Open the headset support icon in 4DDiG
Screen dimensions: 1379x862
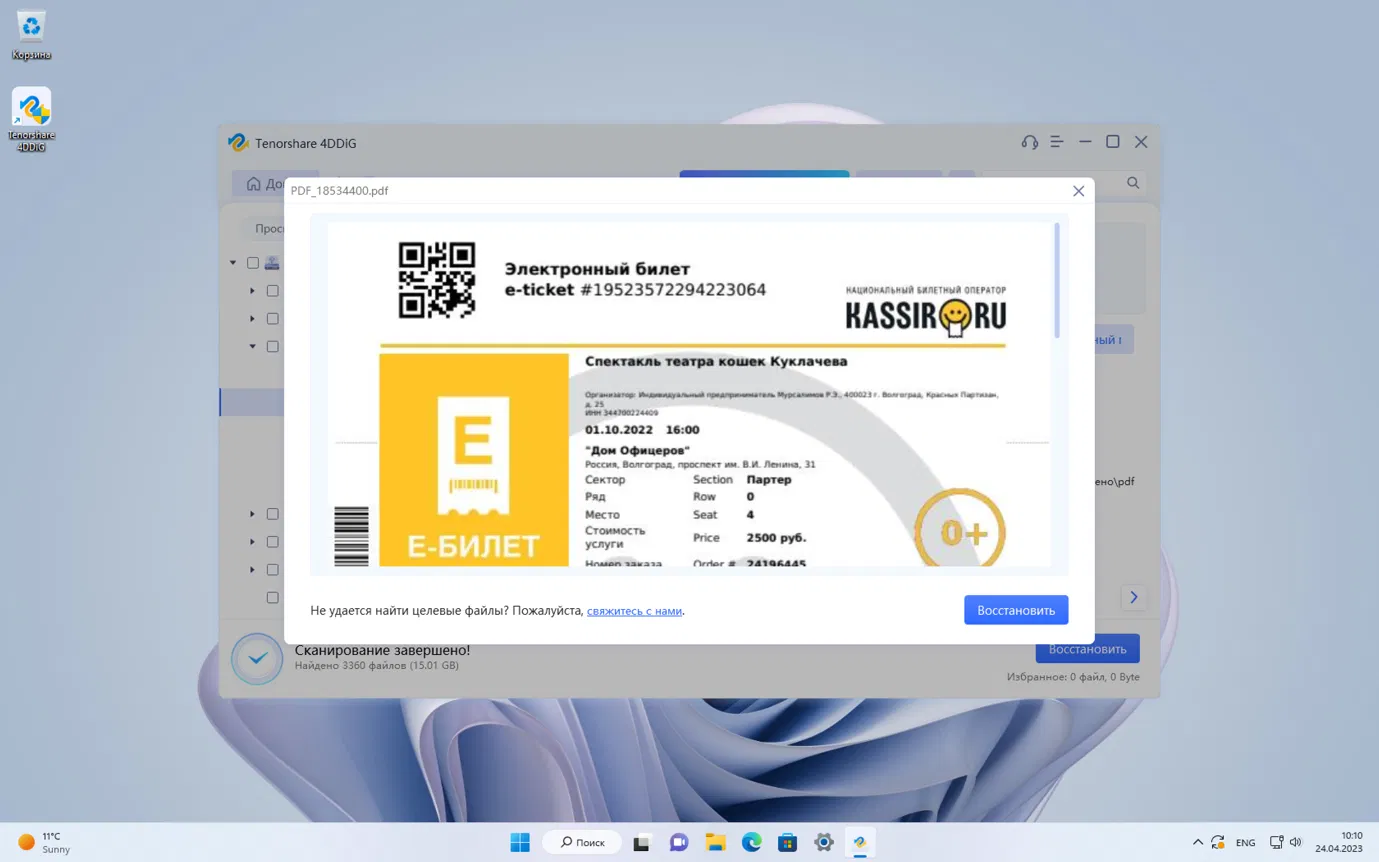[1029, 143]
